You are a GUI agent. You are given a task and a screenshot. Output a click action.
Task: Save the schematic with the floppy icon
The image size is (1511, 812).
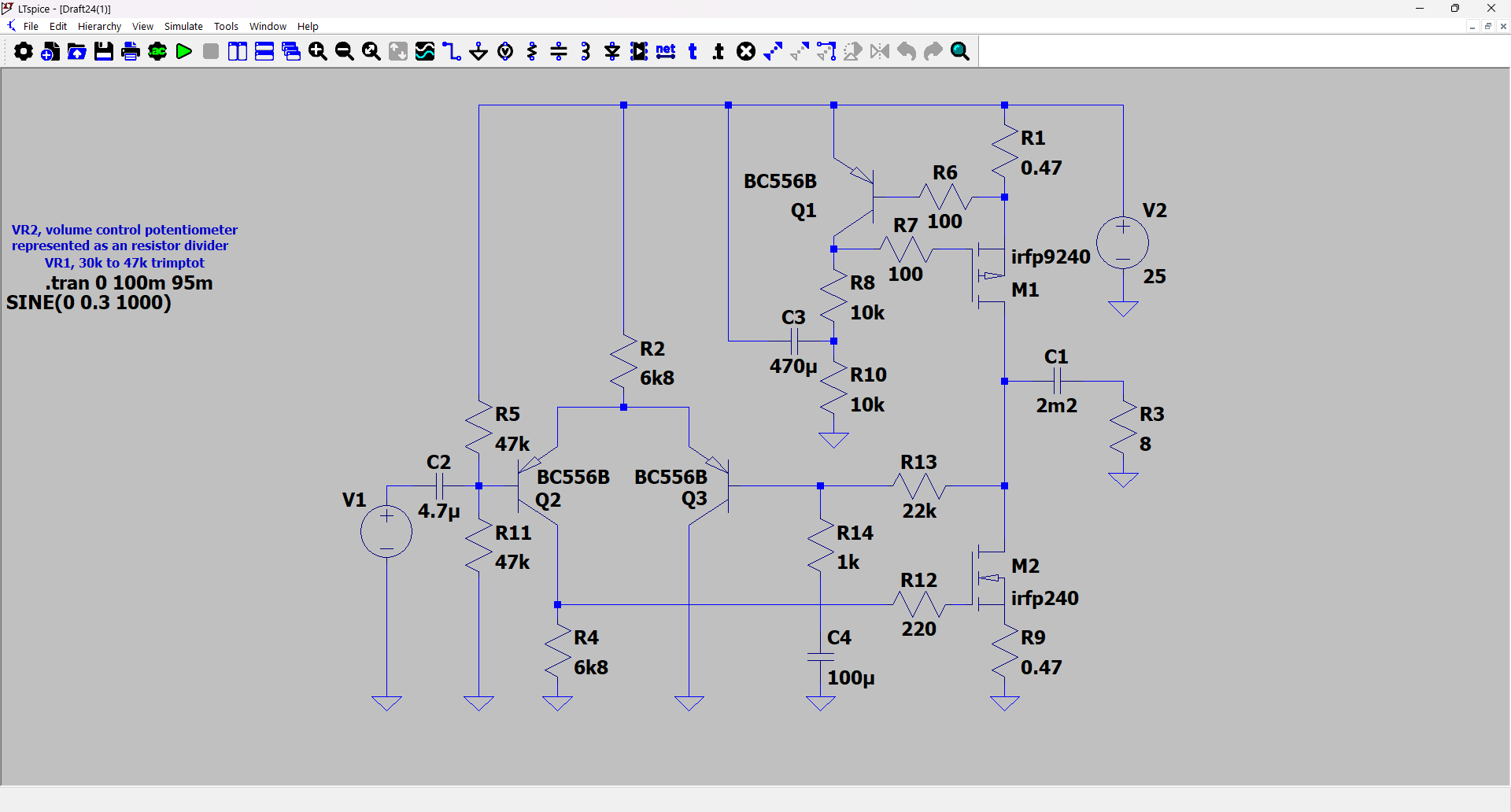pos(104,52)
